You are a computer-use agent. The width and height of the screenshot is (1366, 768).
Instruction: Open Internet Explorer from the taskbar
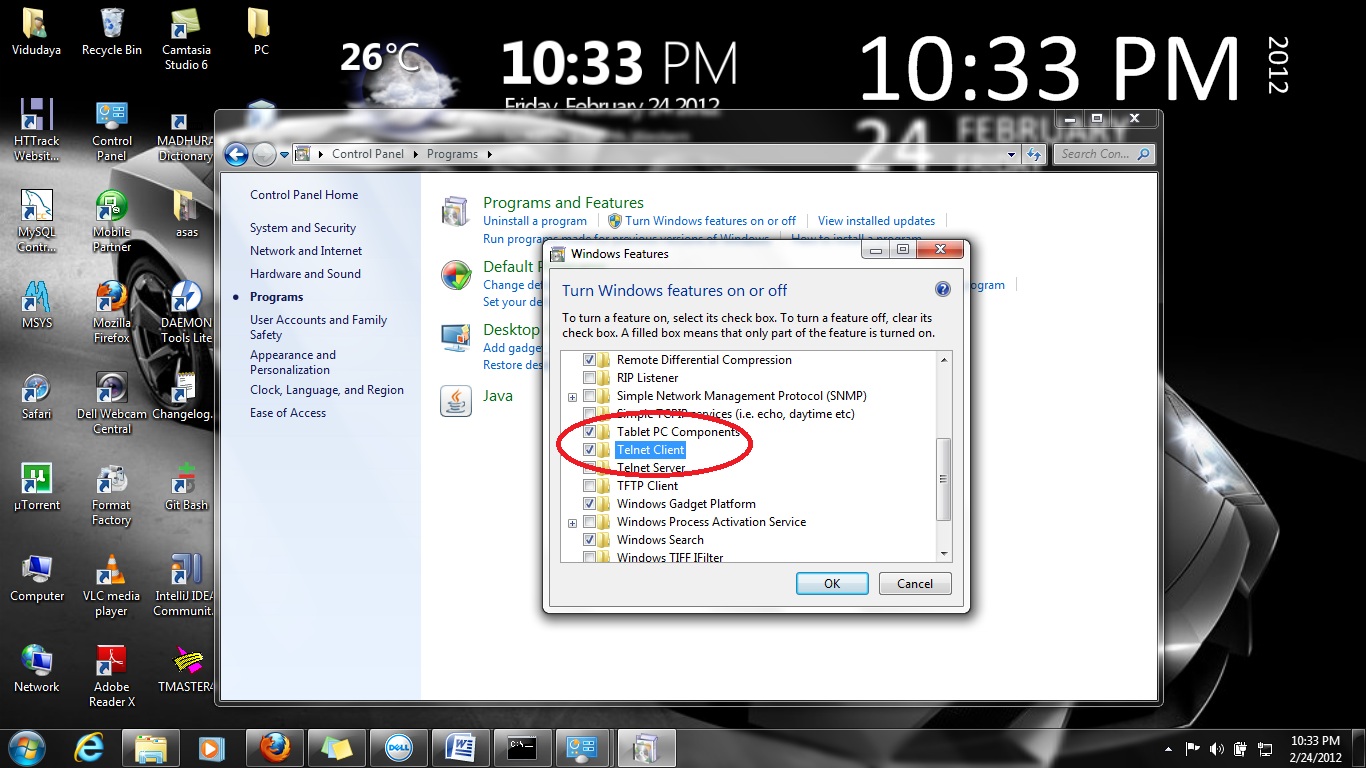point(89,747)
